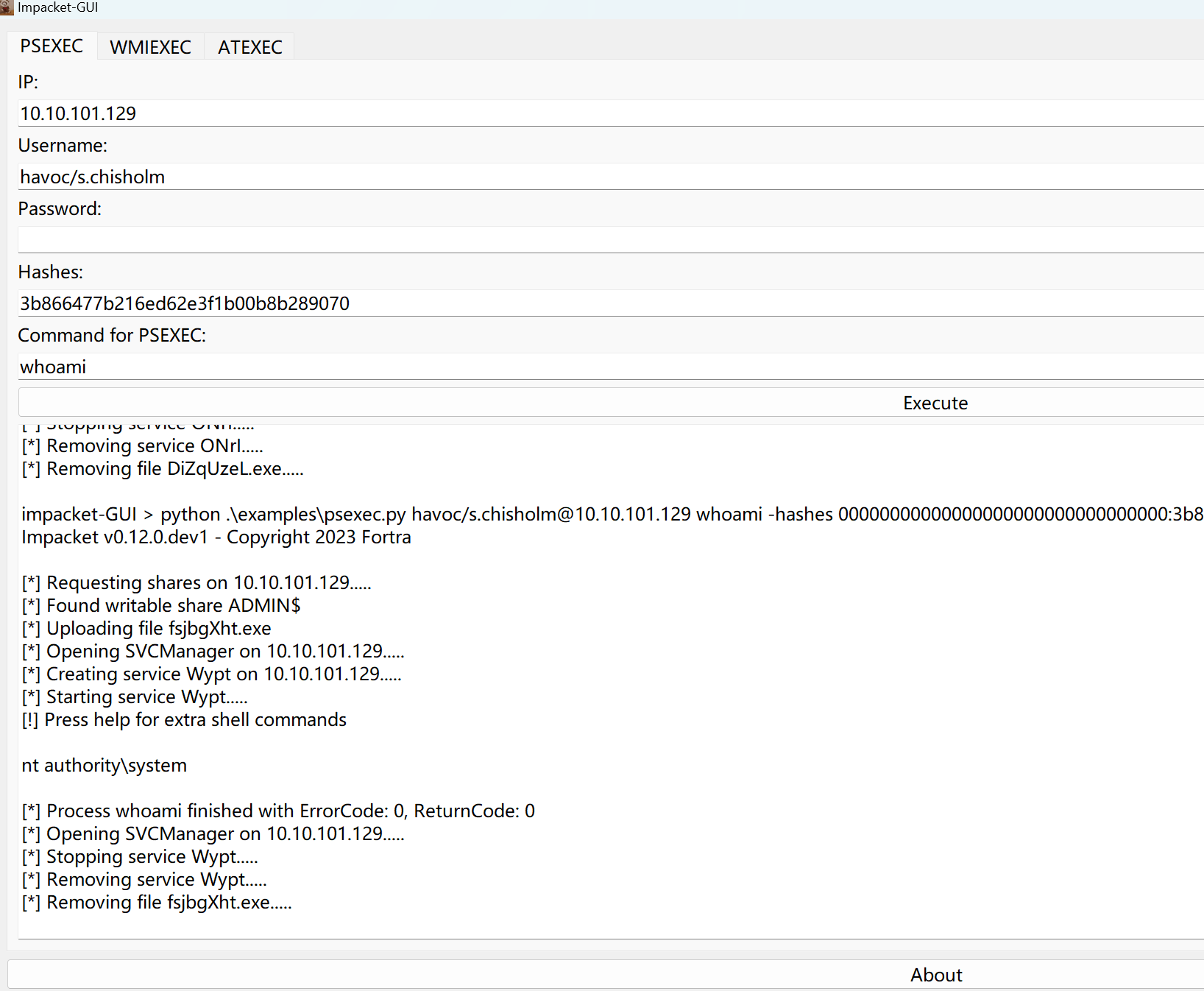The width and height of the screenshot is (1204, 991).
Task: Click the 'IP:' field label
Action: click(28, 82)
